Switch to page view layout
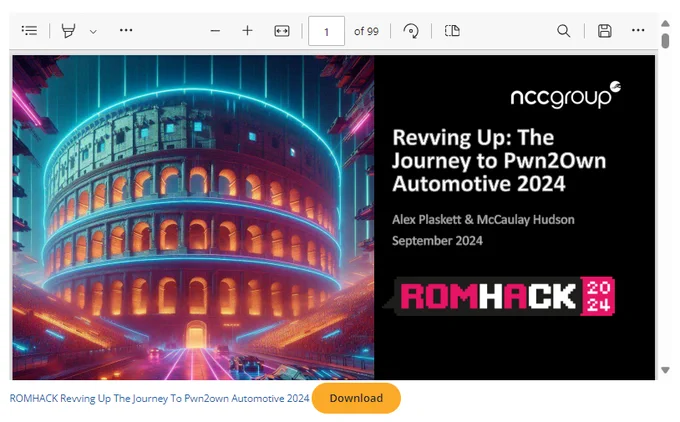The height and width of the screenshot is (422, 680). tap(452, 30)
